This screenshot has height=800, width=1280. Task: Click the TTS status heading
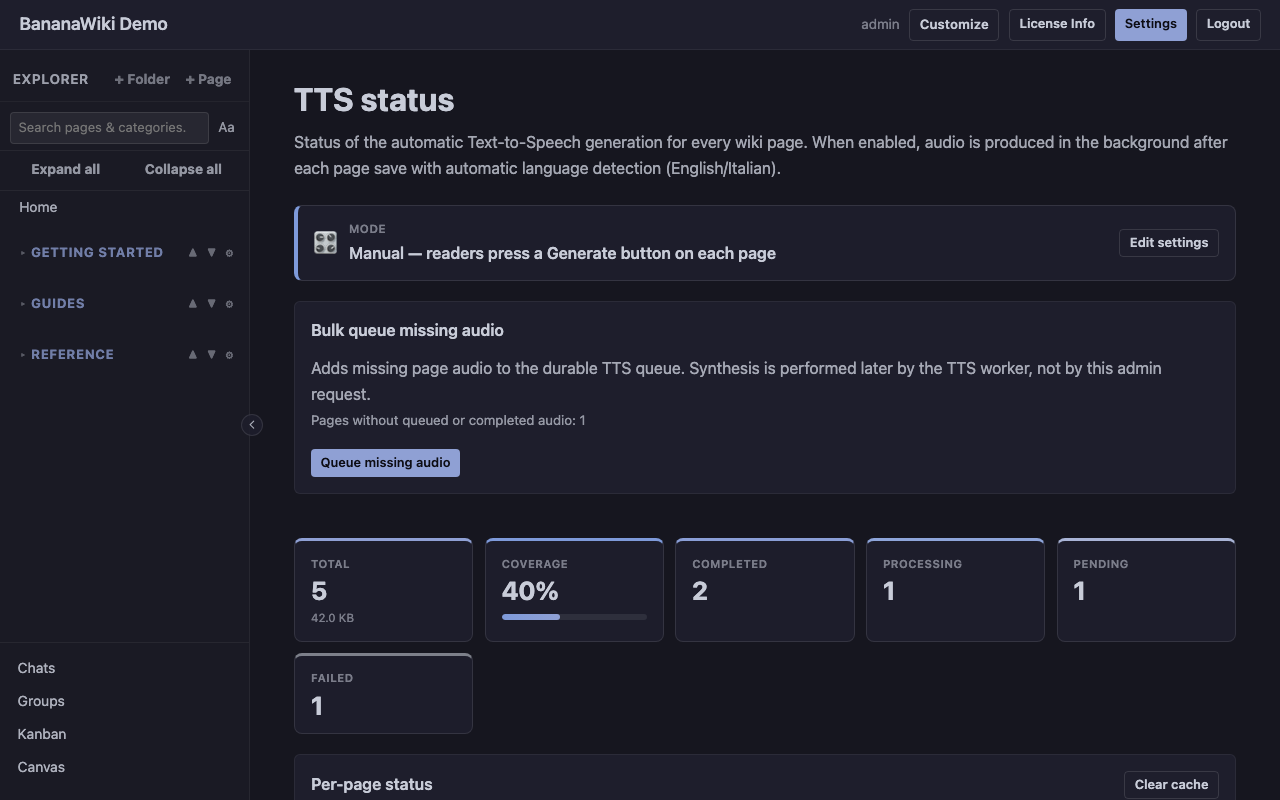click(374, 100)
